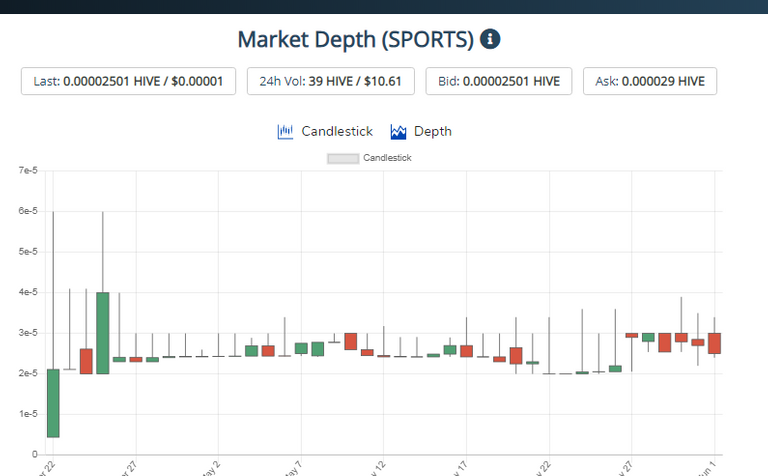Click the tall green candle reaching 4e-5
This screenshot has height=476, width=768.
pyautogui.click(x=103, y=333)
